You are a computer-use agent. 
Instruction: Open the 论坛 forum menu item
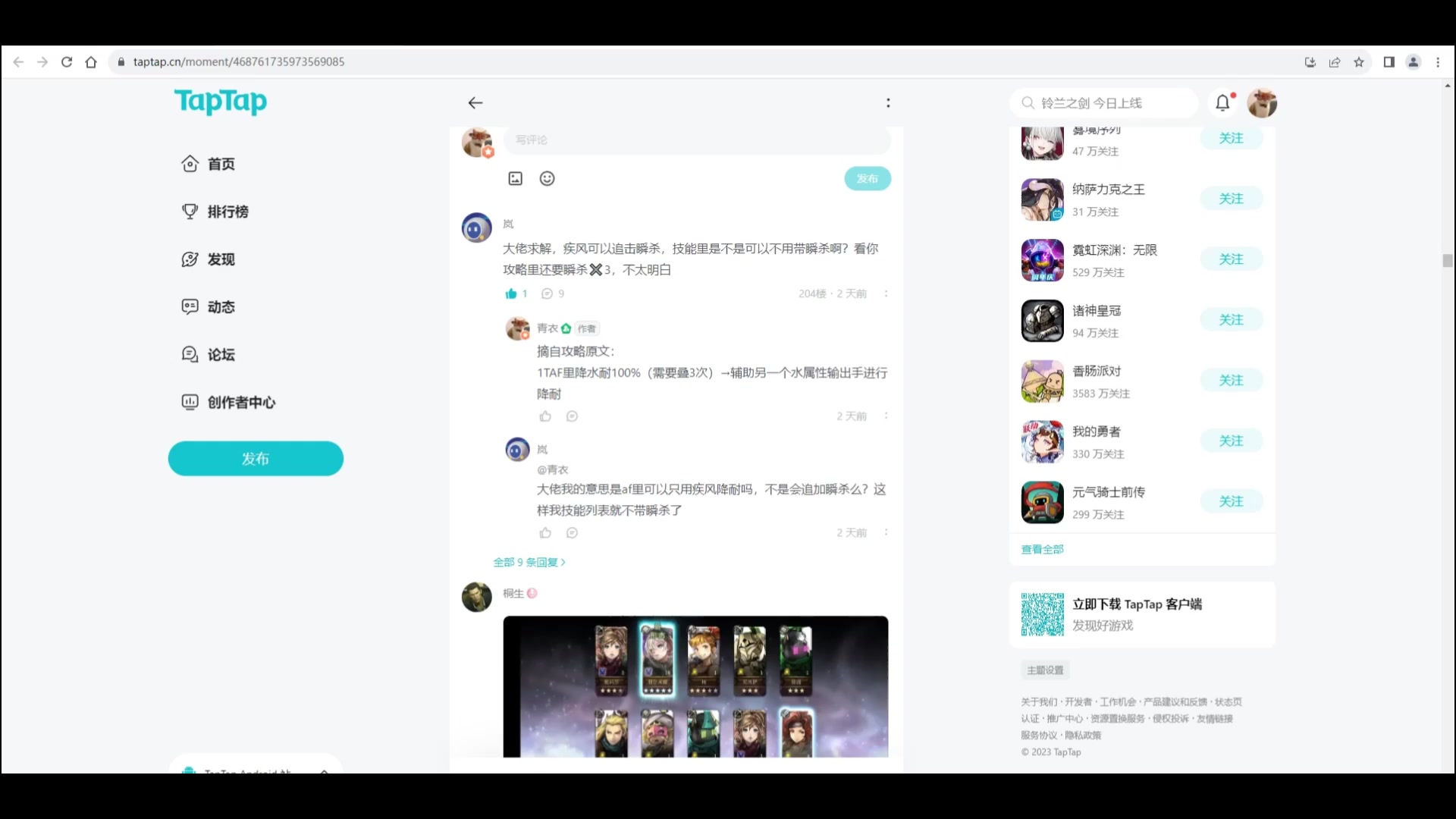point(209,355)
